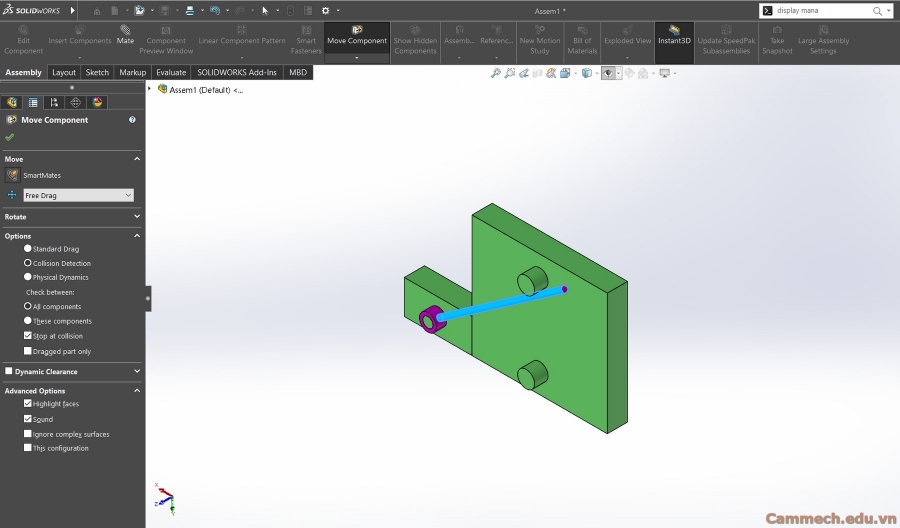The width and height of the screenshot is (900, 528).
Task: Switch to the Evaluate tab
Action: (171, 72)
